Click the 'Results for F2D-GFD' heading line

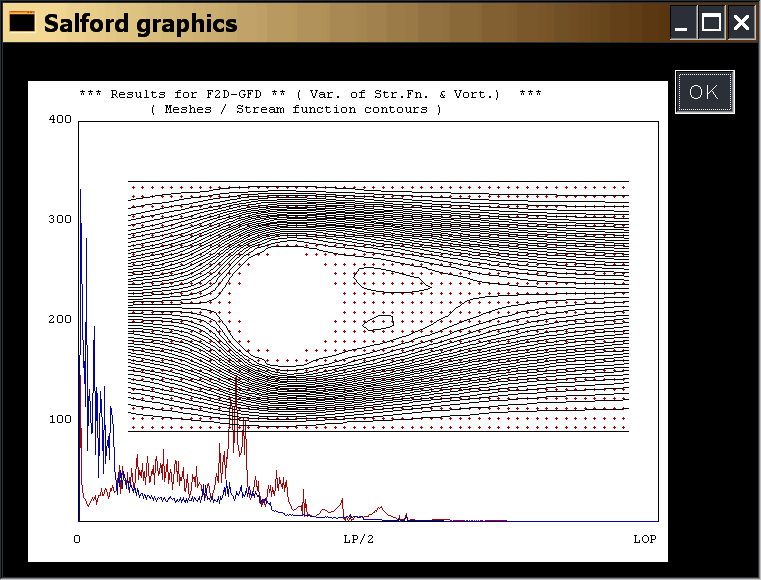311,94
